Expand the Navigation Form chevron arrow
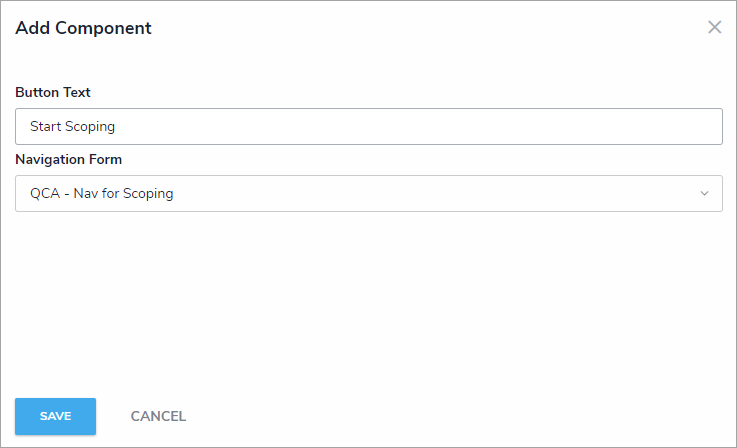This screenshot has width=737, height=448. coord(704,194)
